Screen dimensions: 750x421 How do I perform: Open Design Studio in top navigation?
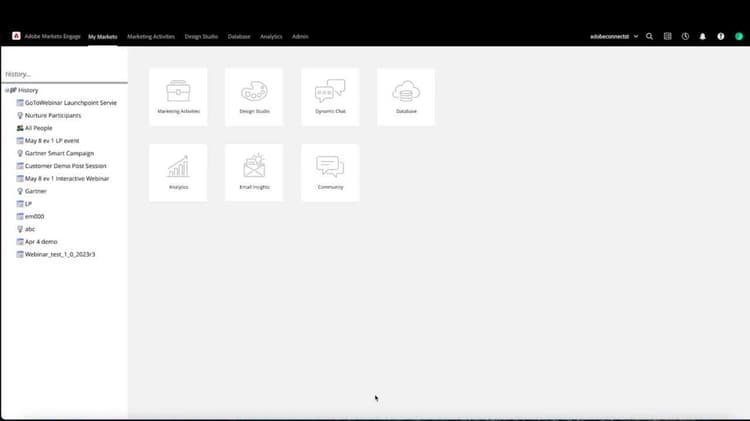pyautogui.click(x=201, y=36)
